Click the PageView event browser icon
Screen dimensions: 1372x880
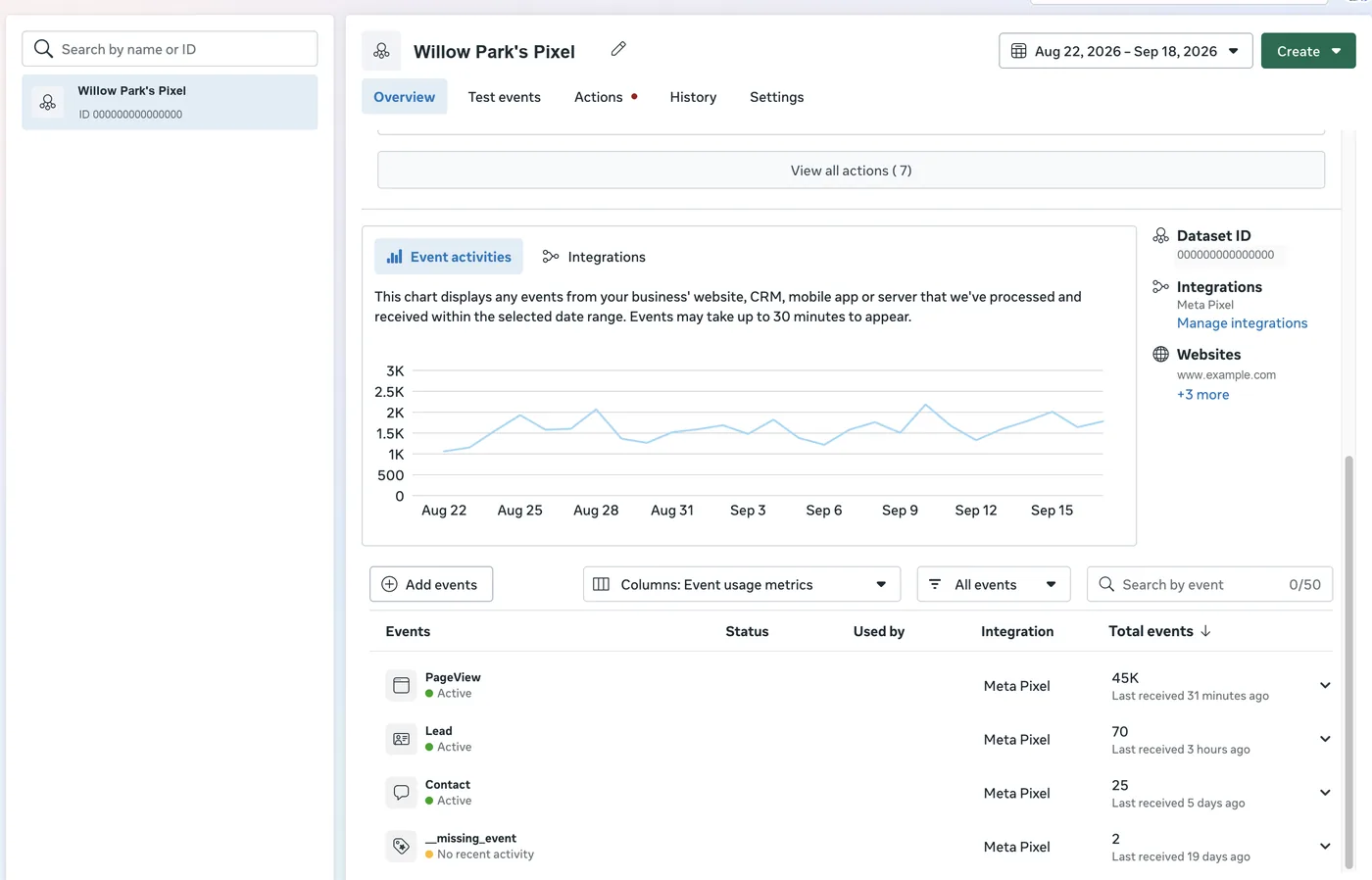pyautogui.click(x=401, y=685)
